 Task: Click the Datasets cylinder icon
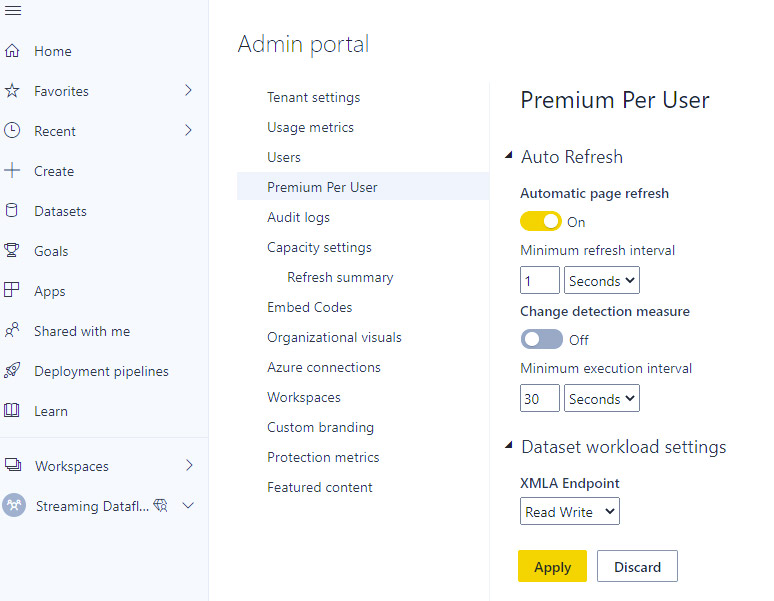[x=11, y=210]
